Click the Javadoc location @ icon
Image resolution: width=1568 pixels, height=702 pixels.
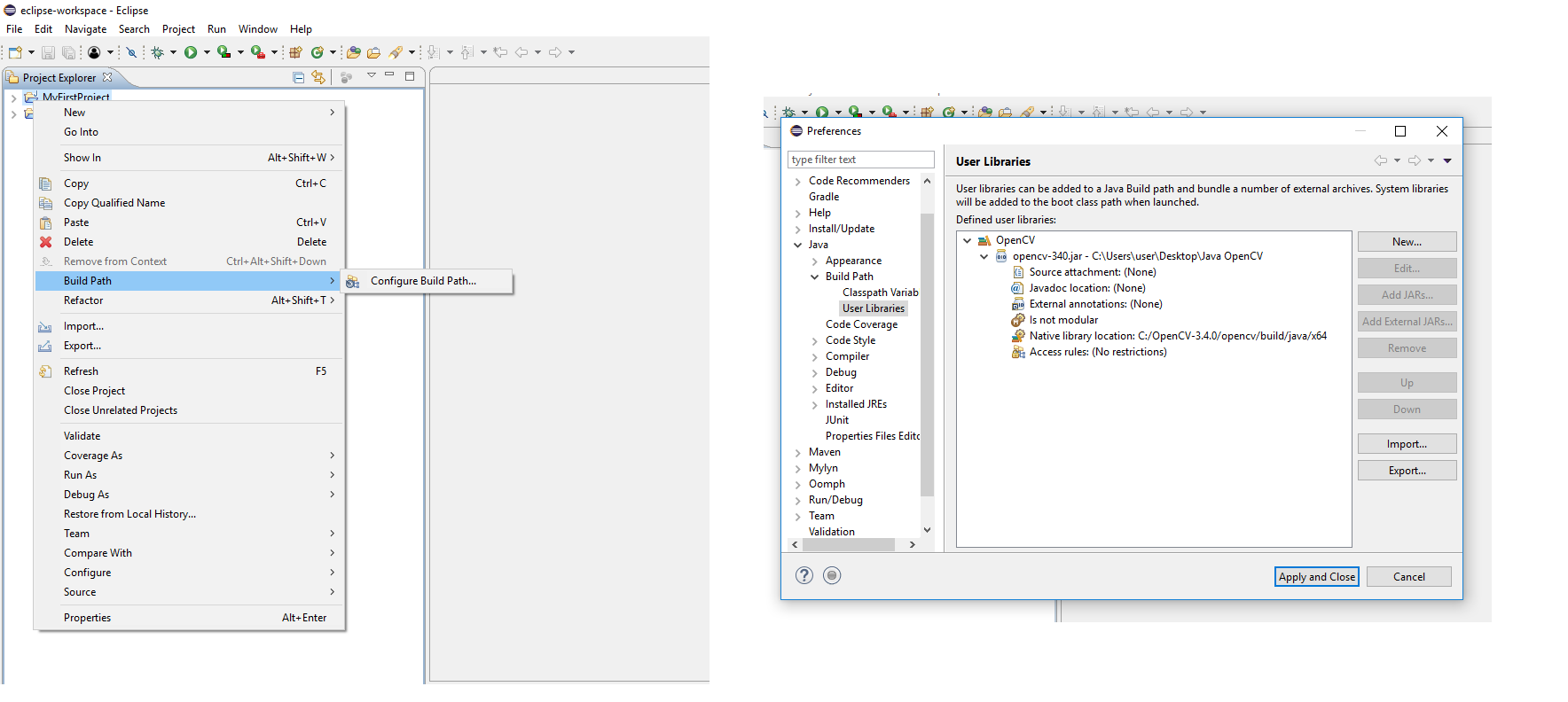(1018, 288)
